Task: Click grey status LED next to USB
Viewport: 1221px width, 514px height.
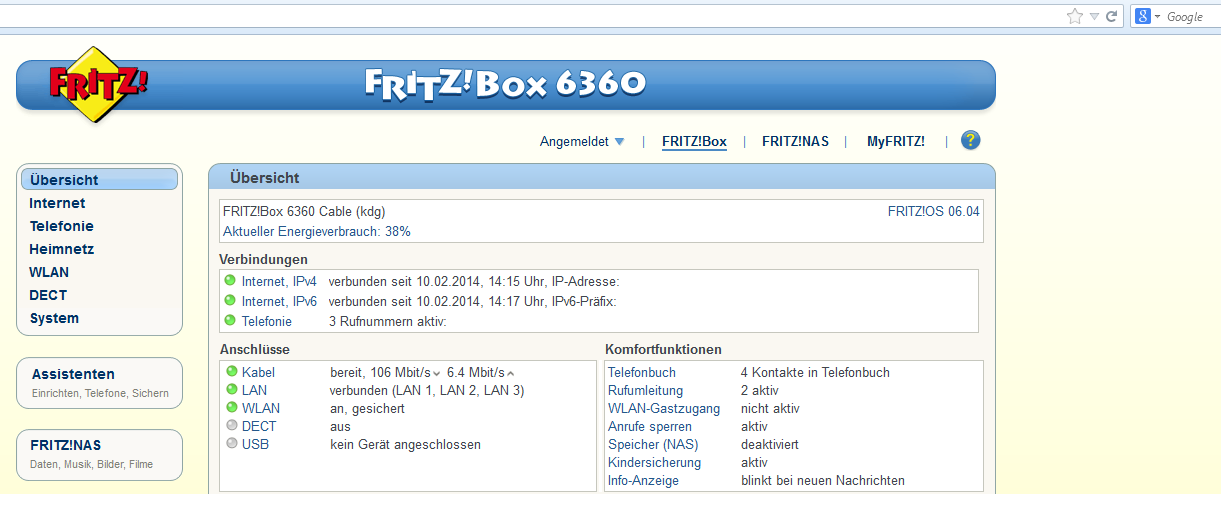Action: click(x=232, y=444)
